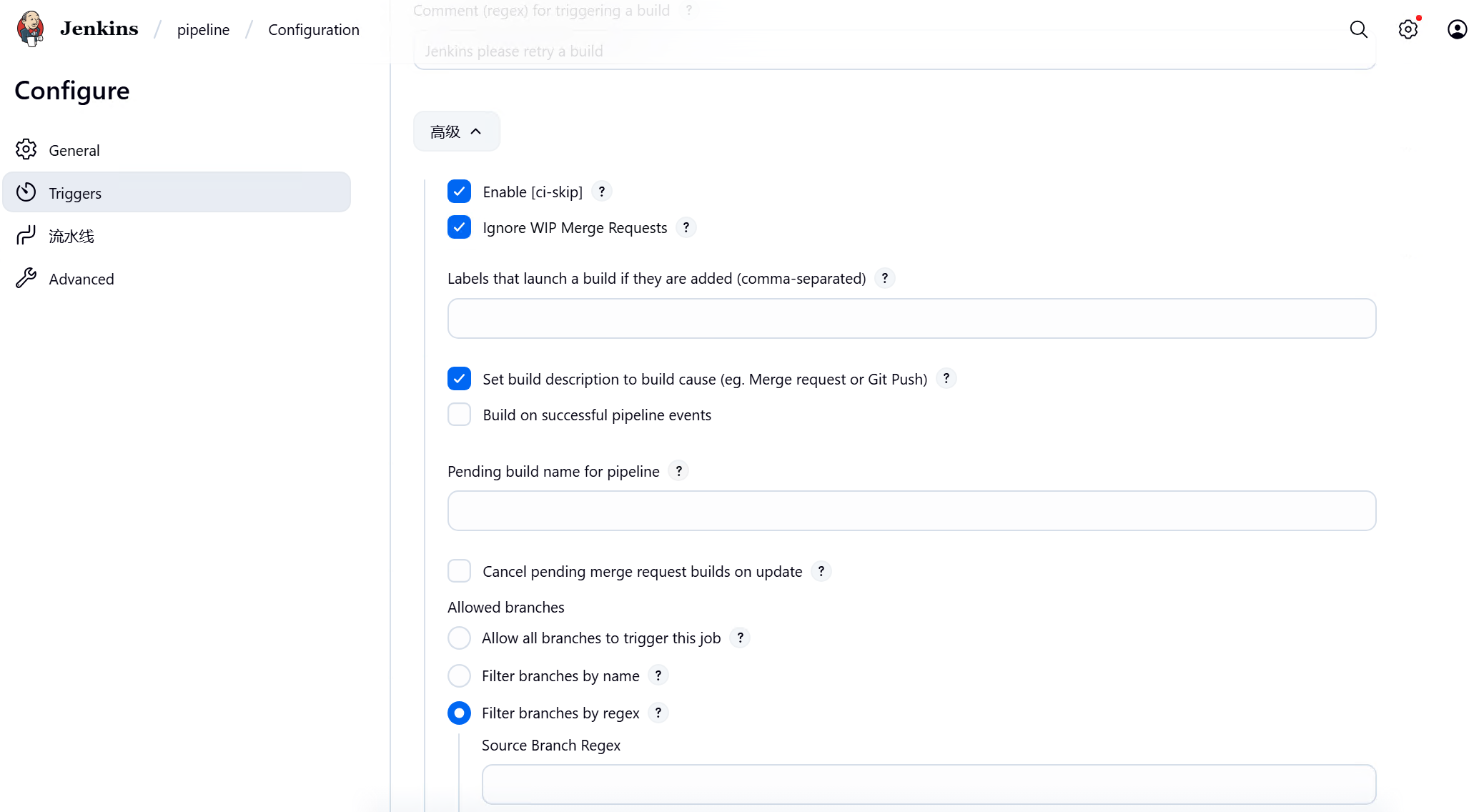The image size is (1479, 812).
Task: Click the Triggers clock icon
Action: click(26, 192)
